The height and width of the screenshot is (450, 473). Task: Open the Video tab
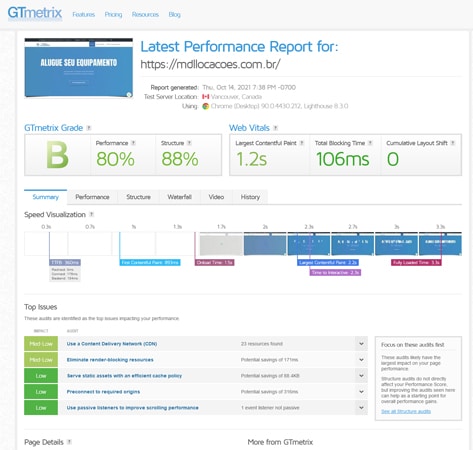click(x=216, y=197)
